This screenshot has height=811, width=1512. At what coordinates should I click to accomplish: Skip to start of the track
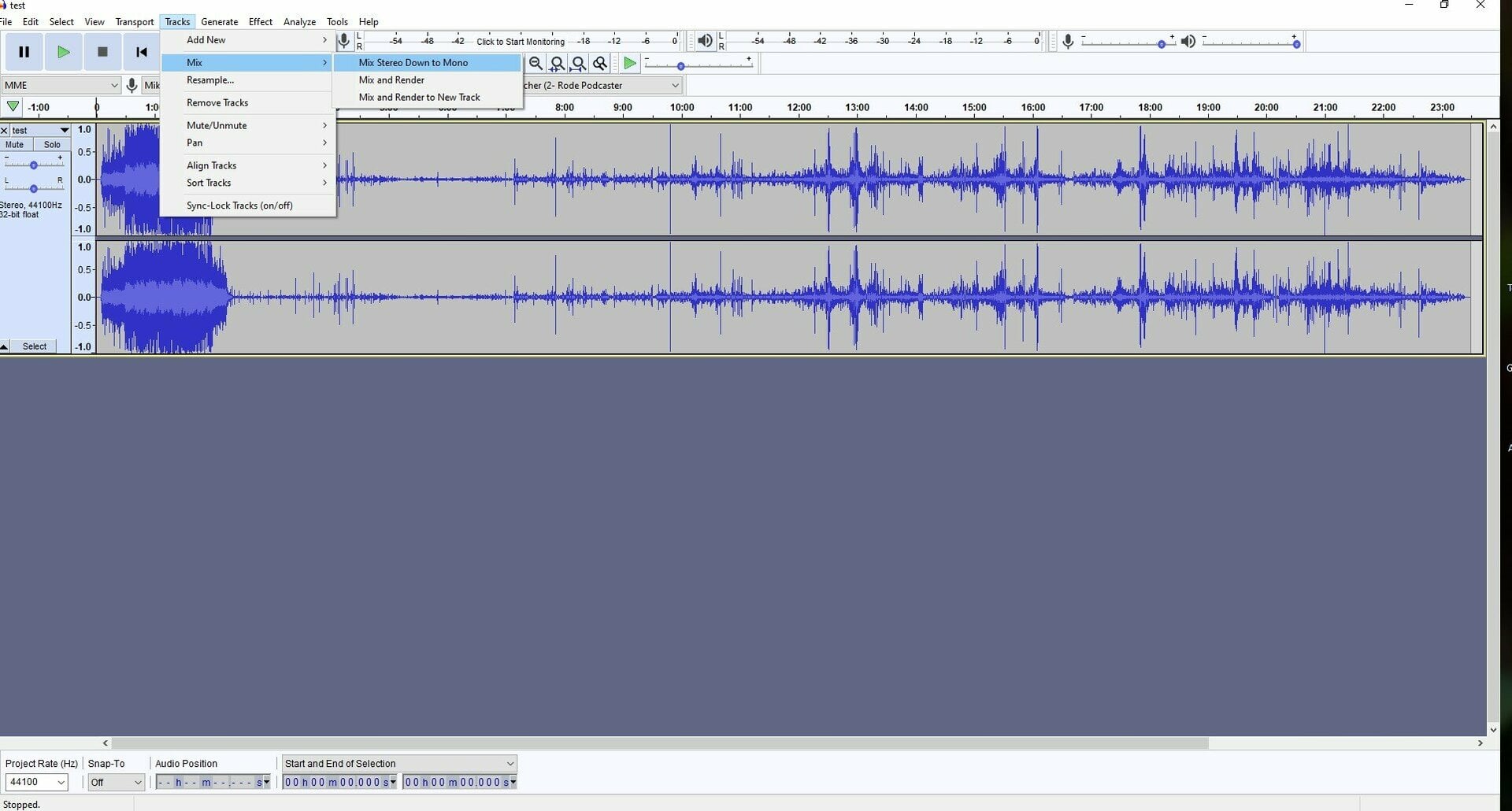[x=142, y=52]
